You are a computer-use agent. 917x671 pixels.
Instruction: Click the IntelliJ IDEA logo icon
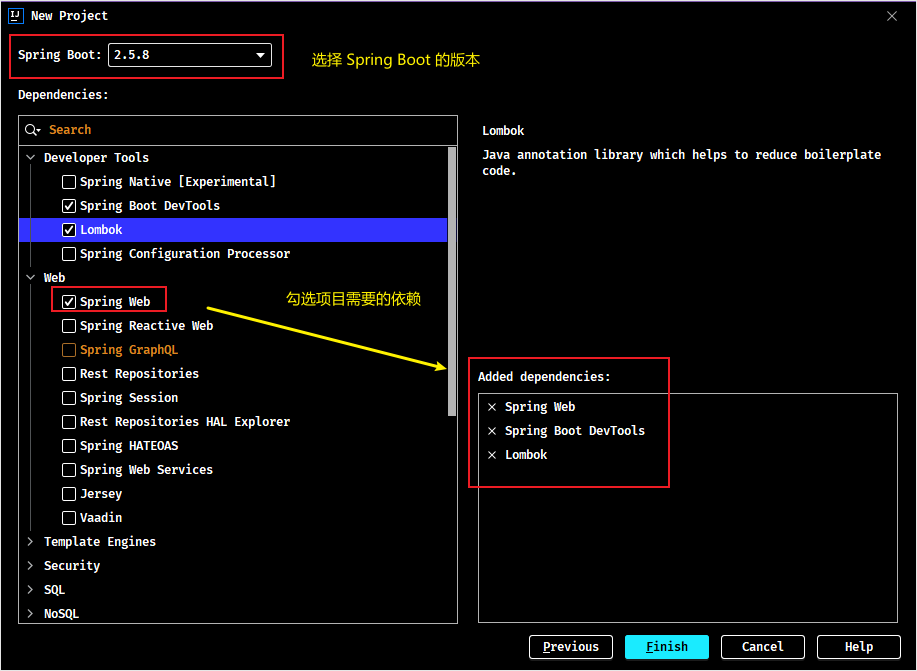click(16, 16)
